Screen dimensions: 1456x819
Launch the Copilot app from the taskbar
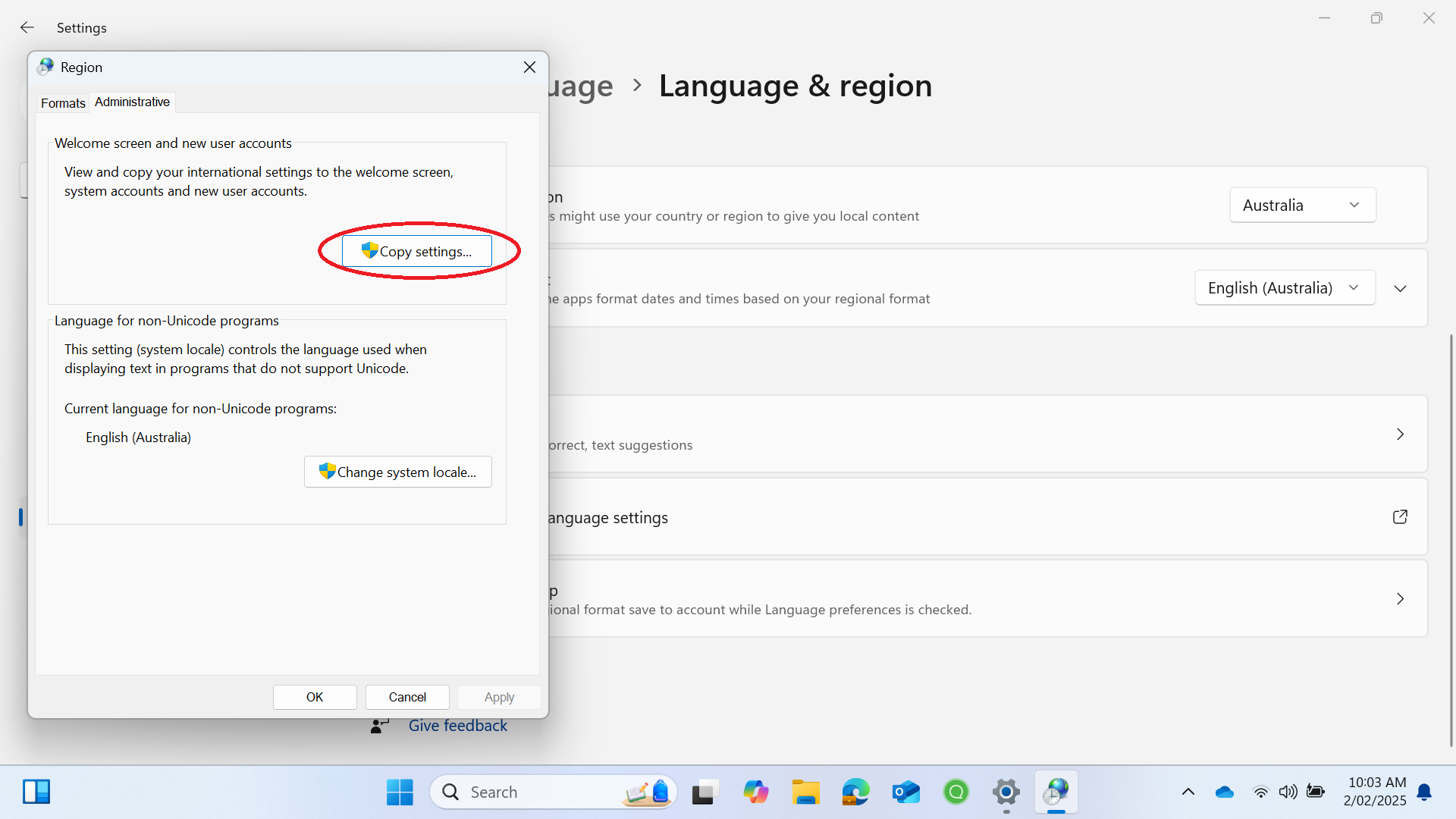click(x=755, y=792)
